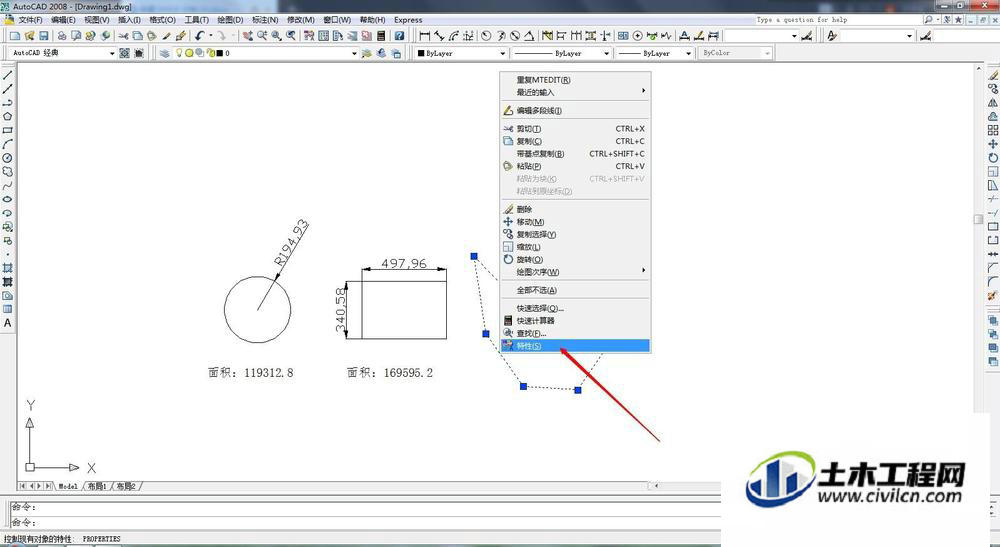Click the Undo arrow icon
Screen dimensions: 1000x547
(200, 36)
